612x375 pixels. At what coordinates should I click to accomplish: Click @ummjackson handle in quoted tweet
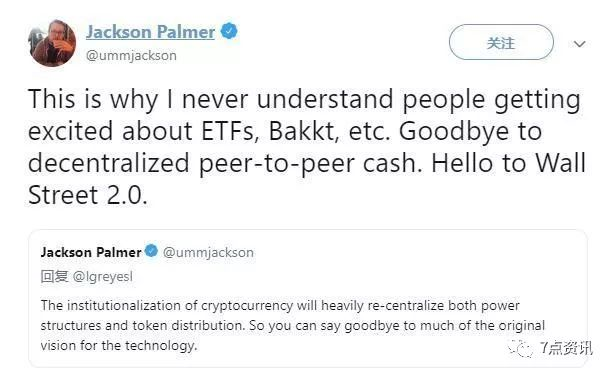(208, 252)
